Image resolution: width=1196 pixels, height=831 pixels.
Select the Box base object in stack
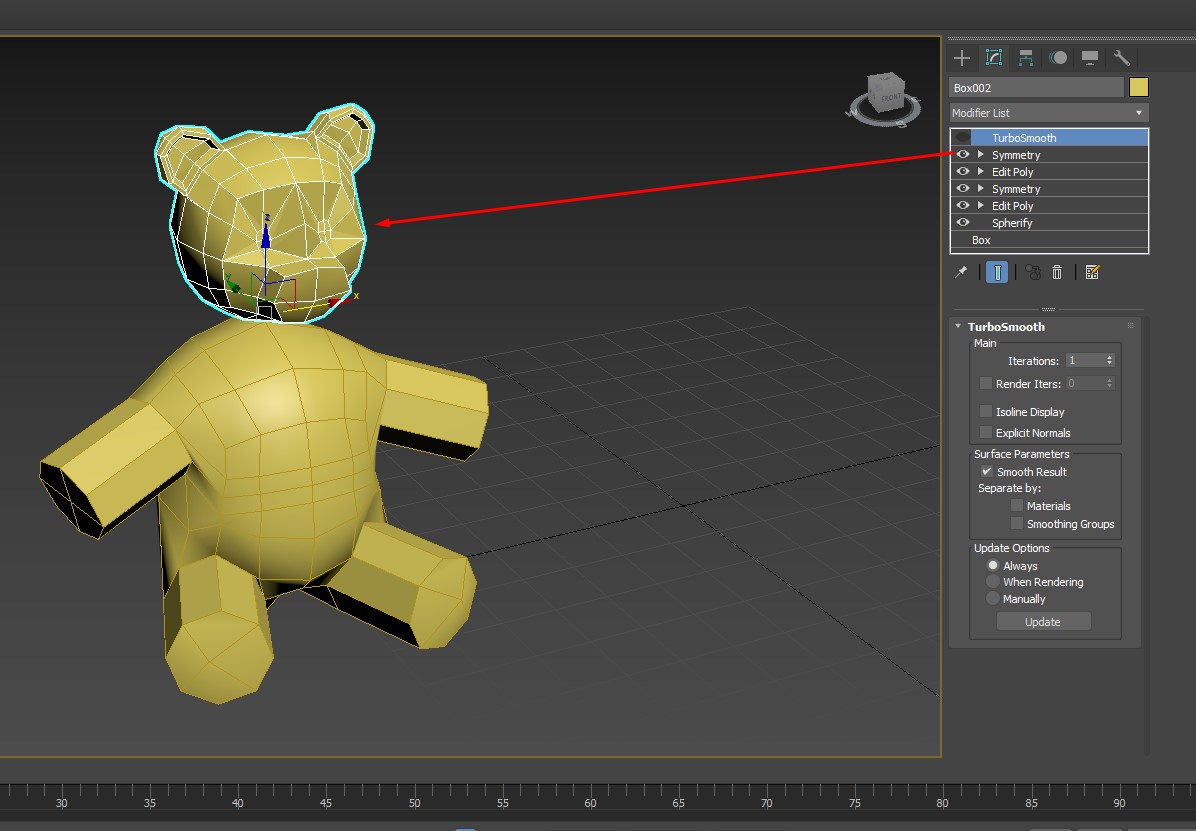pos(981,240)
